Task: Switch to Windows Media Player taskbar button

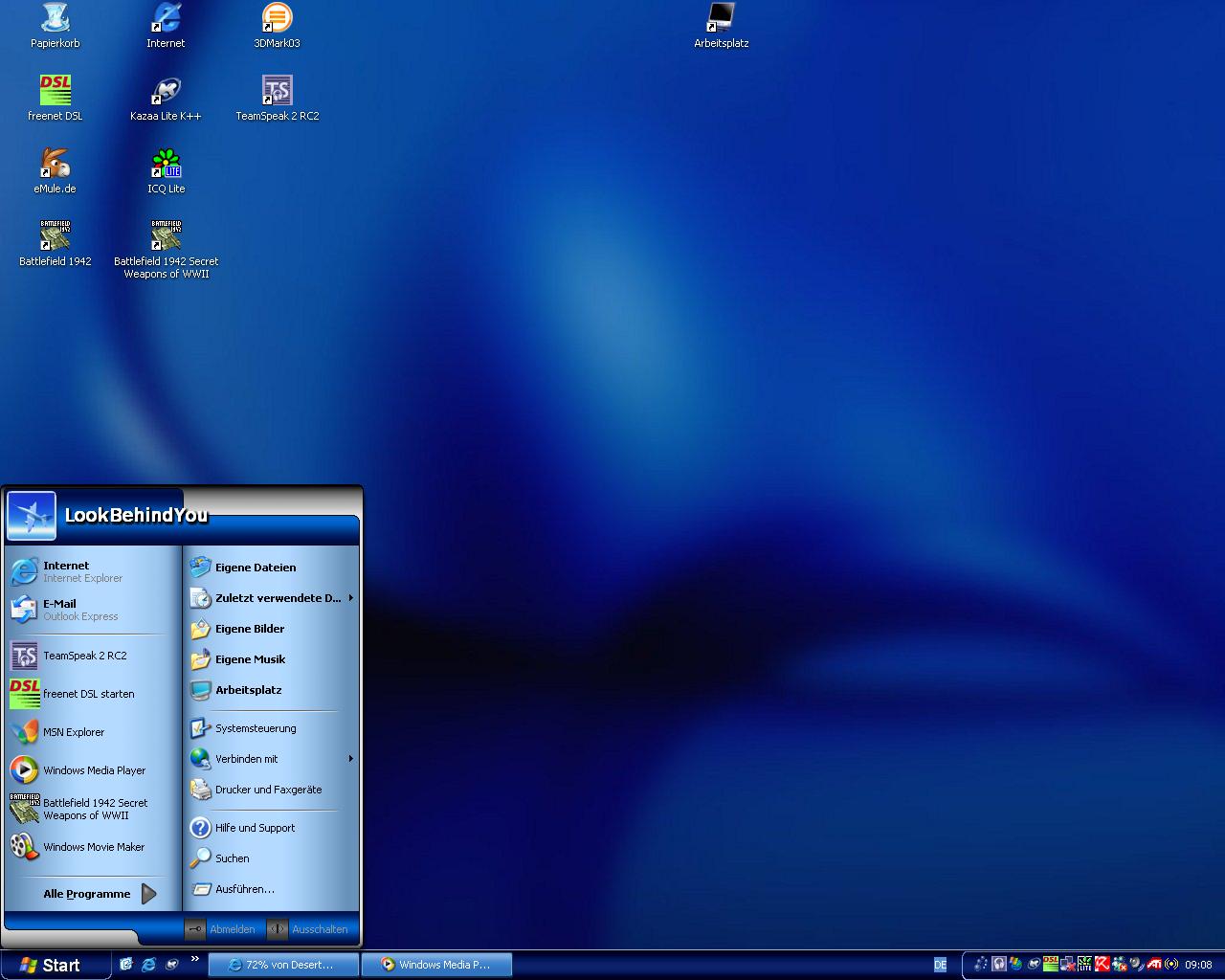Action: click(436, 965)
